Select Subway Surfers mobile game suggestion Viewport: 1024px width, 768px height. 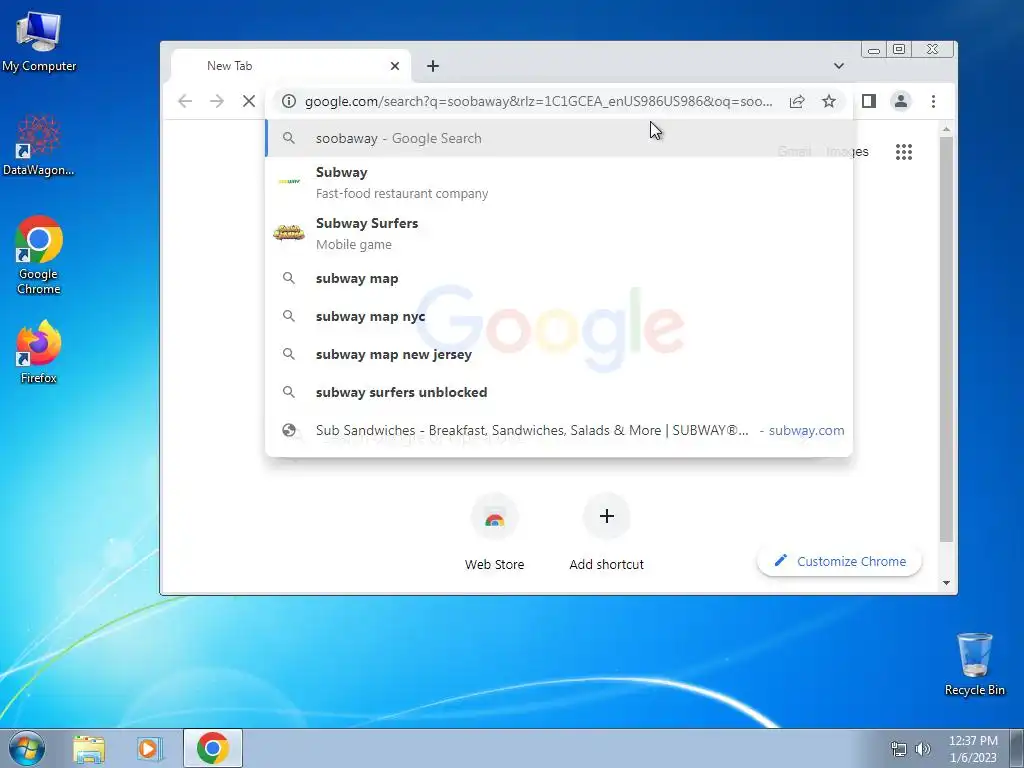pyautogui.click(x=559, y=233)
